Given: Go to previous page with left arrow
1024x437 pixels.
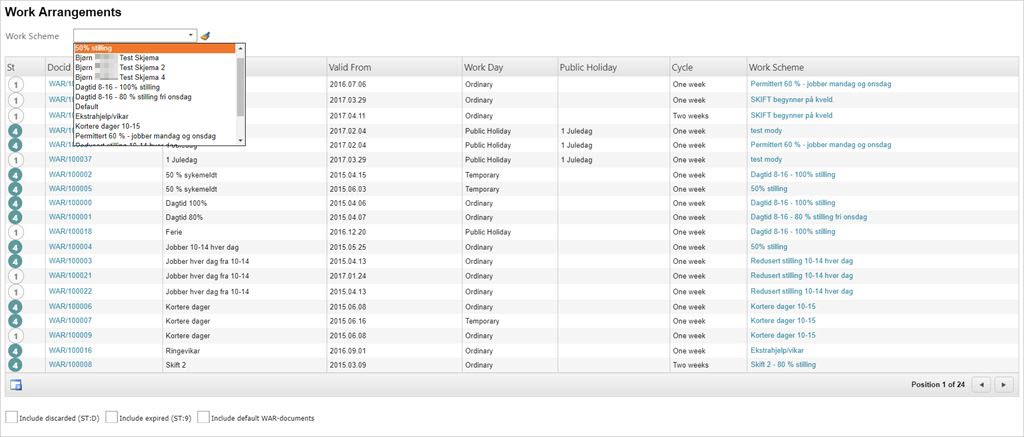Looking at the screenshot, I should pyautogui.click(x=982, y=384).
